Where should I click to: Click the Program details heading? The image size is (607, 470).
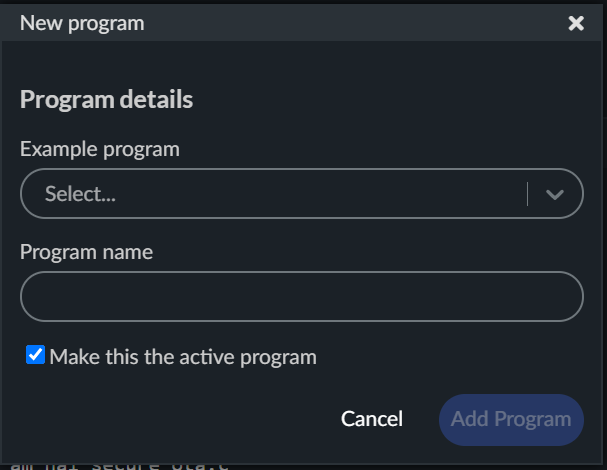pyautogui.click(x=106, y=100)
